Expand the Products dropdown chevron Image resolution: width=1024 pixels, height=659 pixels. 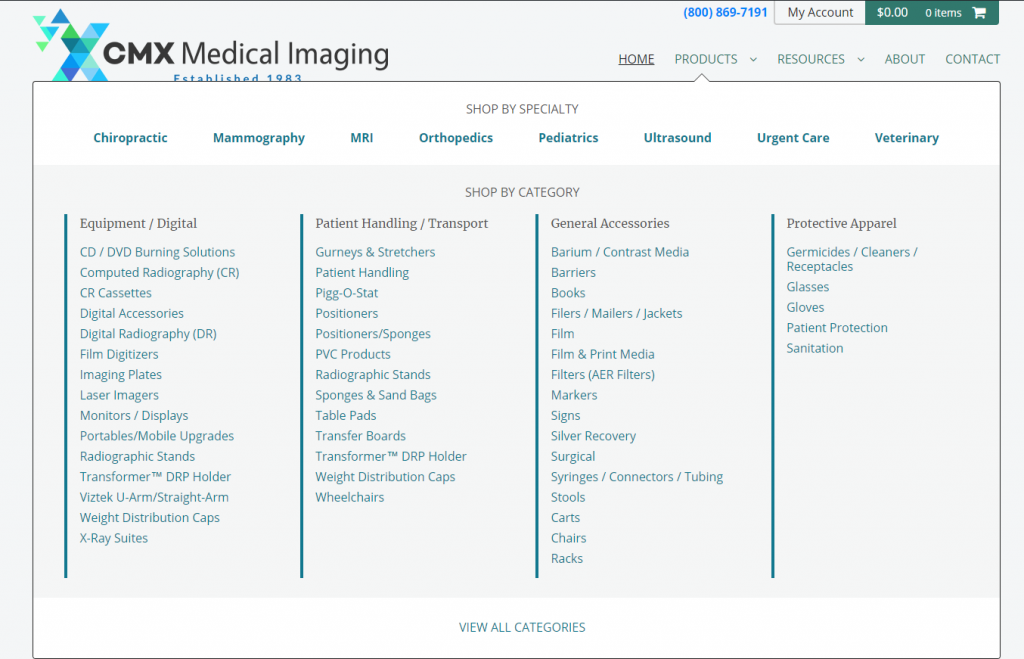pyautogui.click(x=753, y=59)
